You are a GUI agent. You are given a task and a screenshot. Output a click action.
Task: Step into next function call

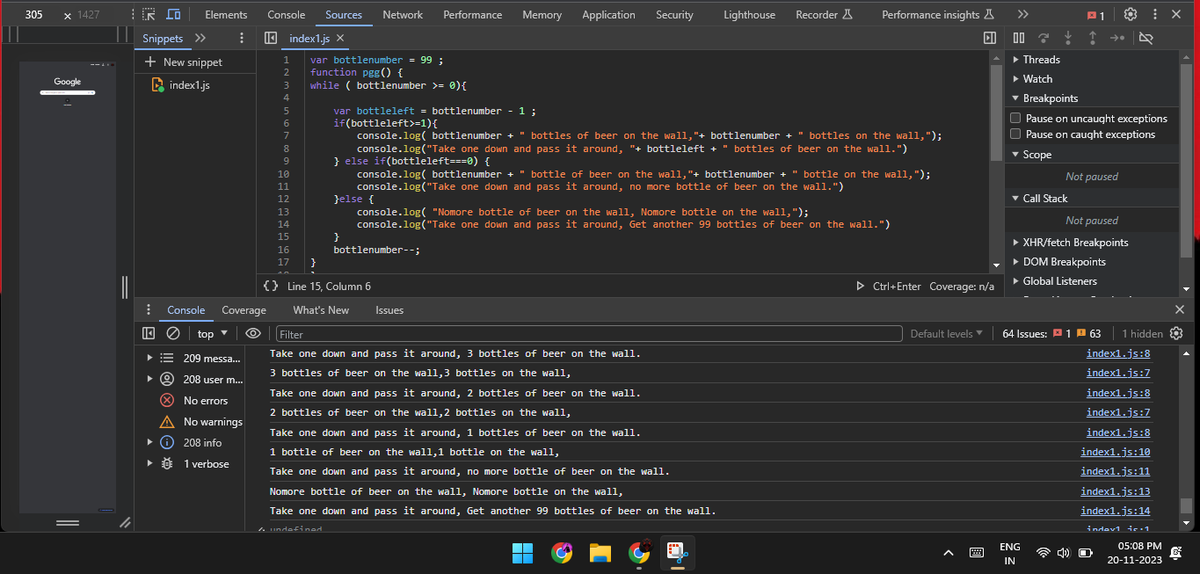coord(1070,38)
